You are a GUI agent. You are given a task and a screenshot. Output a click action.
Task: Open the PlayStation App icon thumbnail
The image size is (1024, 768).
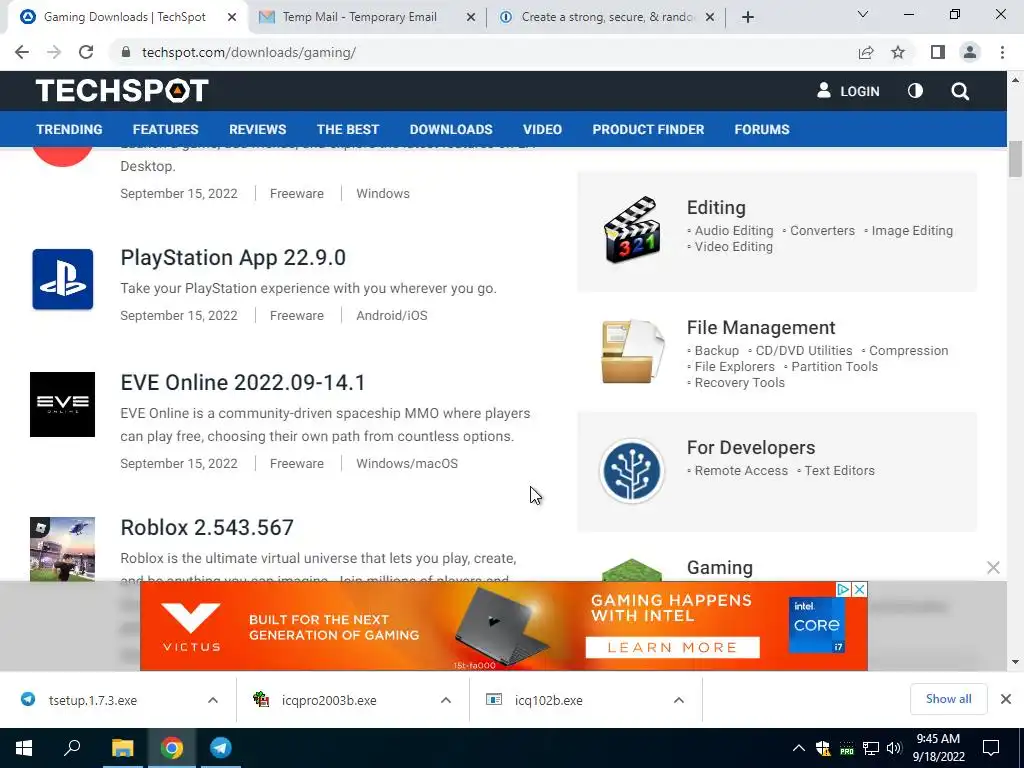(63, 280)
